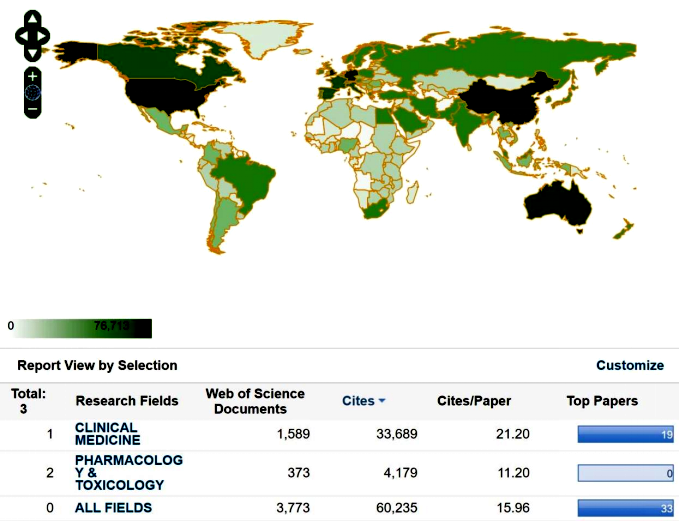Click Clinical Medicine top papers bar 19

click(x=625, y=434)
